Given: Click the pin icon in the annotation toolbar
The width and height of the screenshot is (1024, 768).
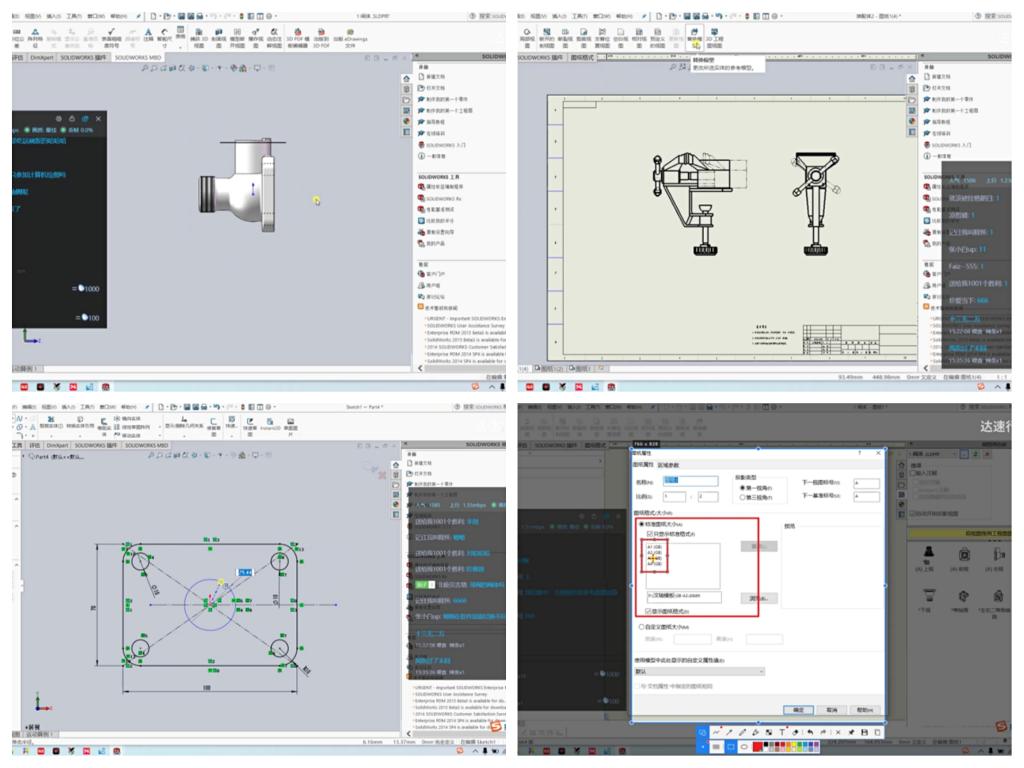Looking at the screenshot, I should (x=850, y=732).
